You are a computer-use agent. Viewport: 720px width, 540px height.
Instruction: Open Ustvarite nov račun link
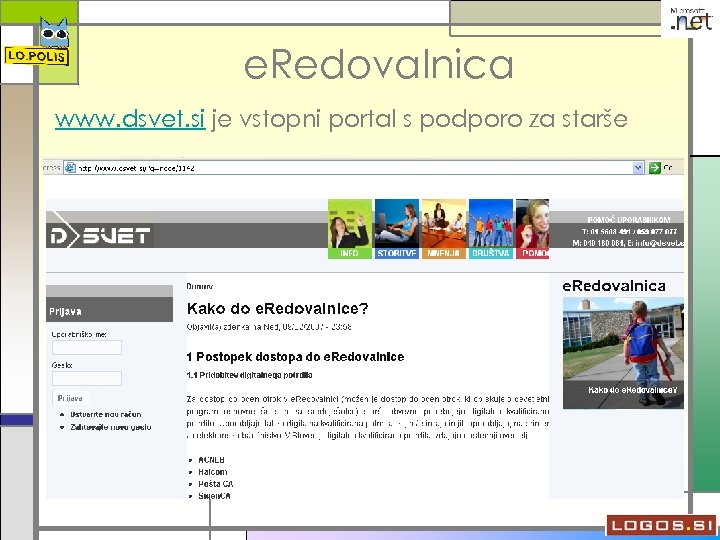tap(106, 414)
